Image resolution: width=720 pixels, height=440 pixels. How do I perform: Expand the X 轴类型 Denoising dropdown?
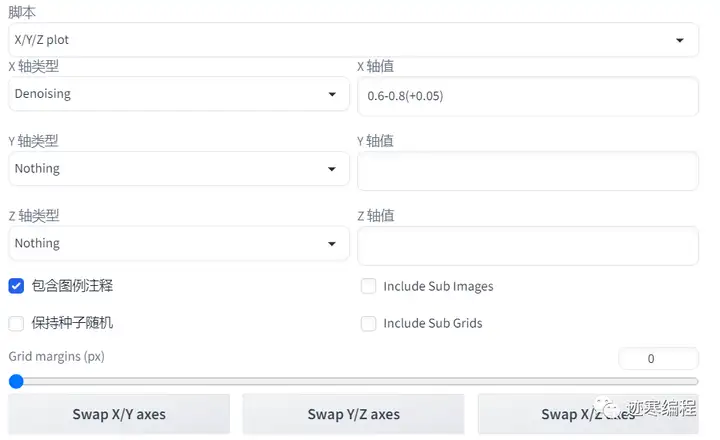(x=170, y=94)
